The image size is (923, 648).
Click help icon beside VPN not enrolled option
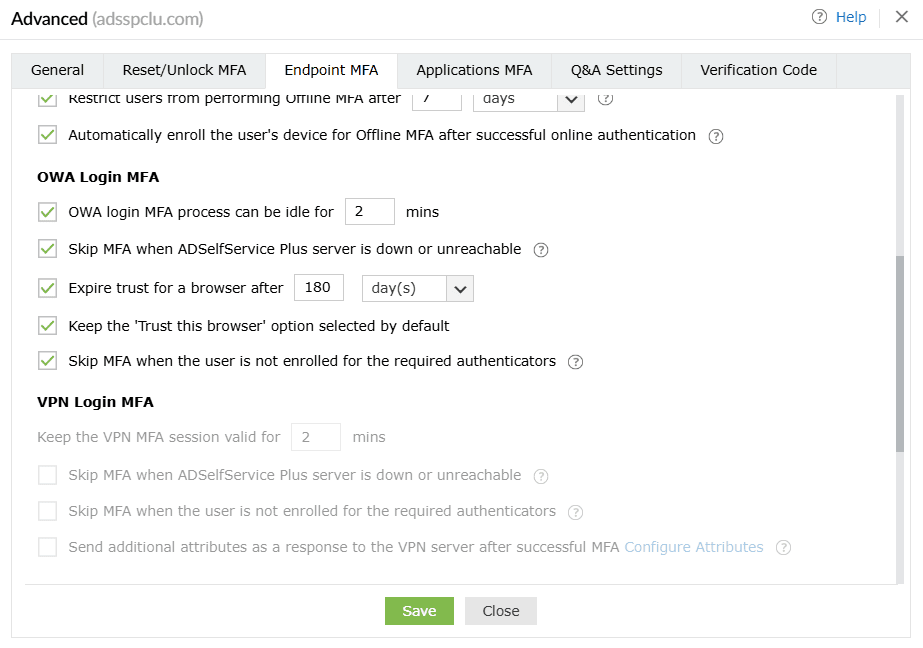(x=575, y=512)
